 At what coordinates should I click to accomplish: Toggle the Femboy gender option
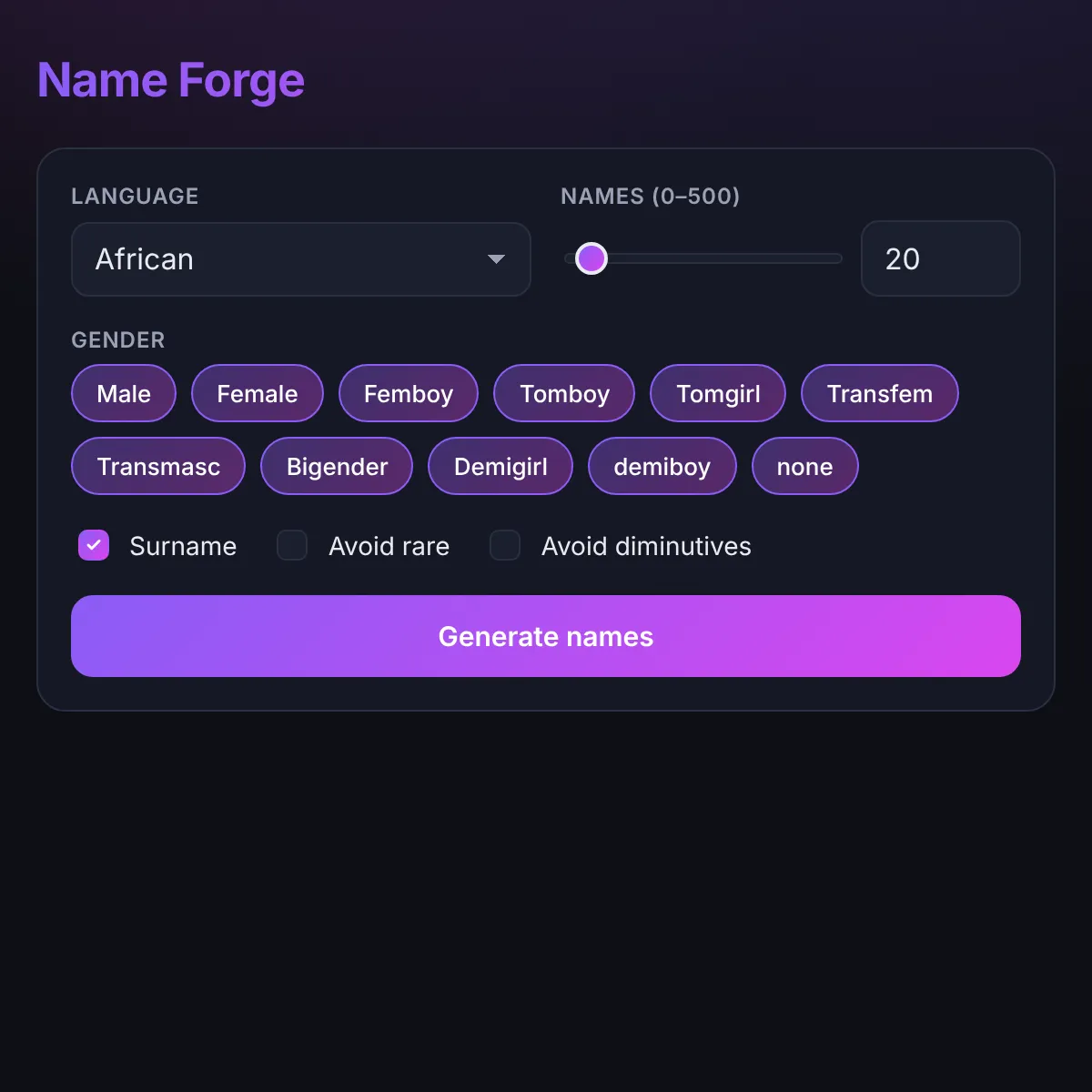(409, 393)
